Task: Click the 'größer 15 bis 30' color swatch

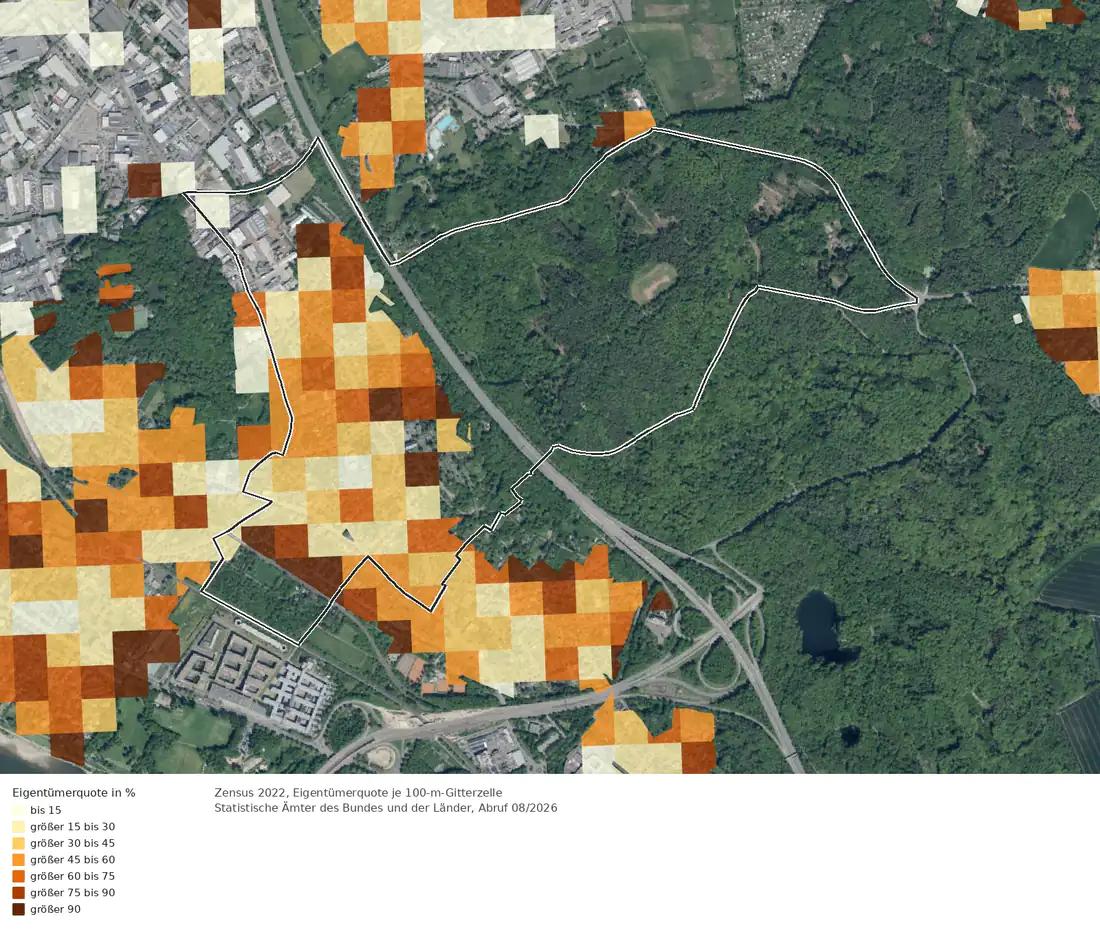Action: 18,827
